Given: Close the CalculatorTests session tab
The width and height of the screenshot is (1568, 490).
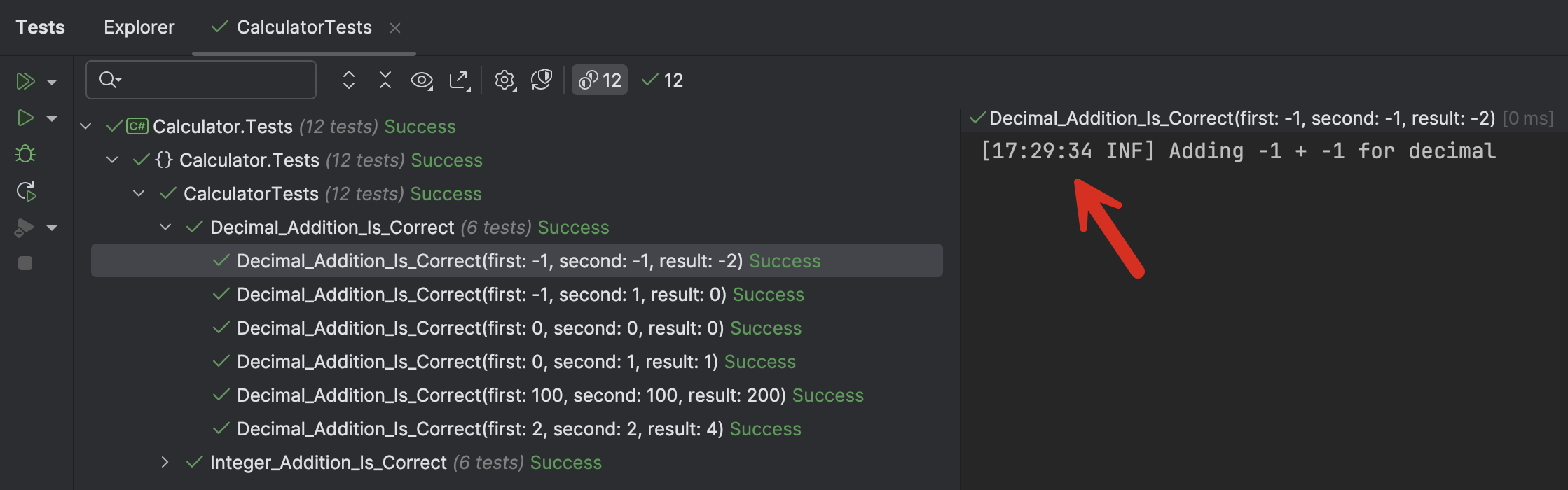Looking at the screenshot, I should pyautogui.click(x=396, y=27).
